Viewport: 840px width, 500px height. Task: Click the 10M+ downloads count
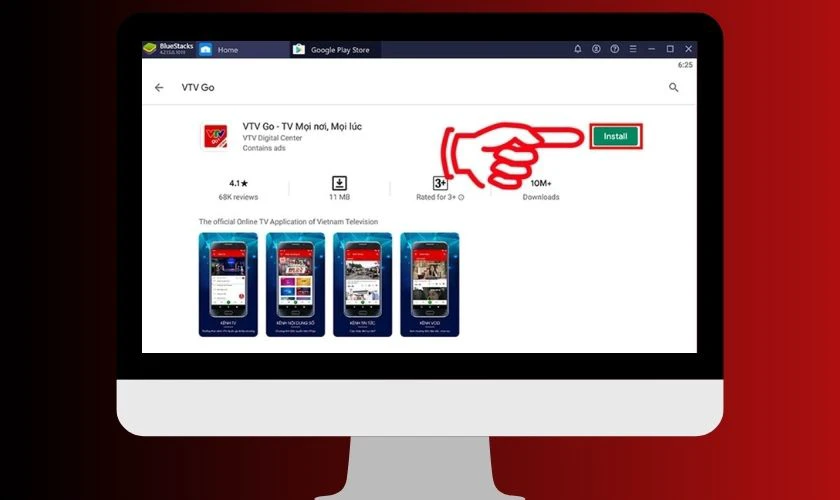tap(541, 183)
